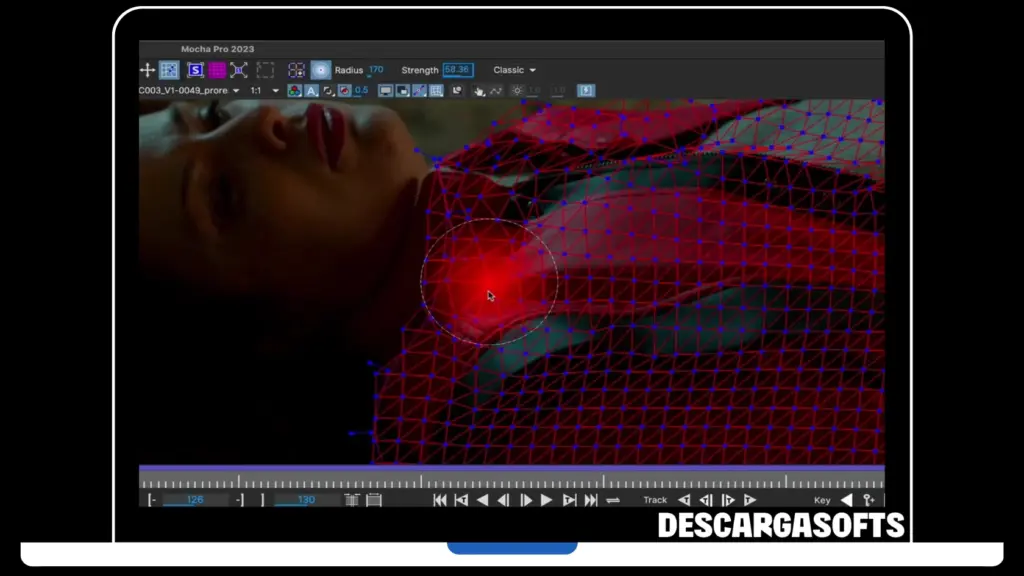Click the RGB color channels icon
1024x576 pixels.
(294, 90)
